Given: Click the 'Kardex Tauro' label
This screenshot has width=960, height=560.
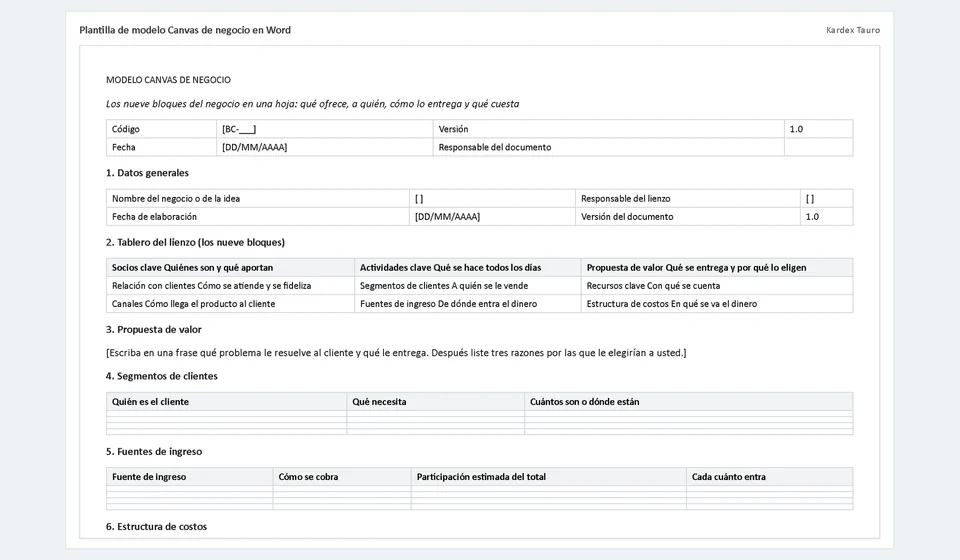Looking at the screenshot, I should (x=853, y=30).
